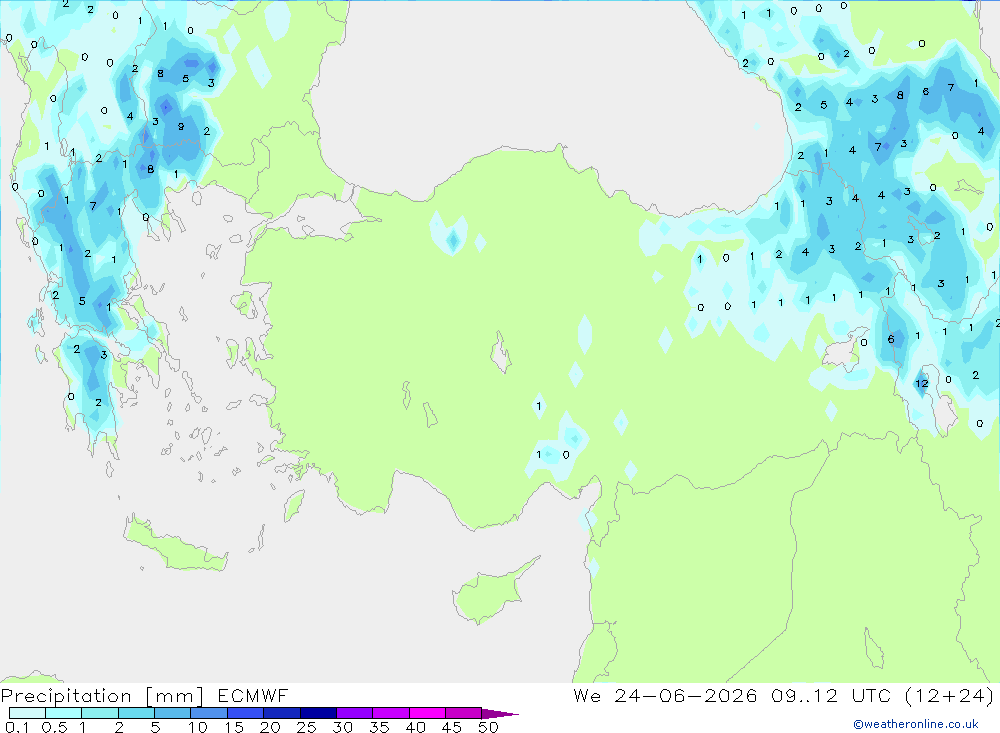The height and width of the screenshot is (733, 1000).
Task: Click the 1–2 mm legend color swatch
Action: click(100, 713)
